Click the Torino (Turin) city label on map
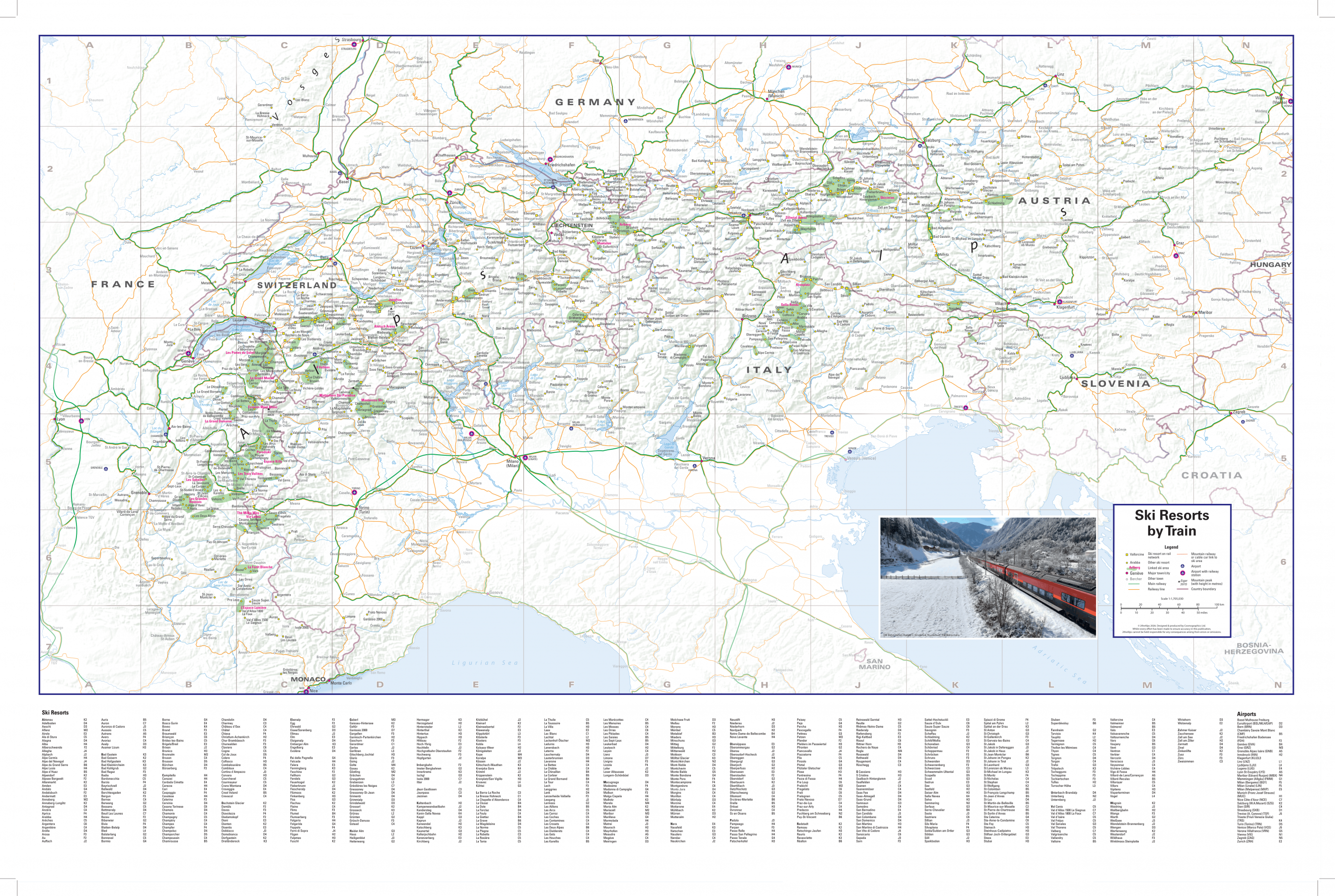Viewport: 1335px width, 896px height. [364, 510]
